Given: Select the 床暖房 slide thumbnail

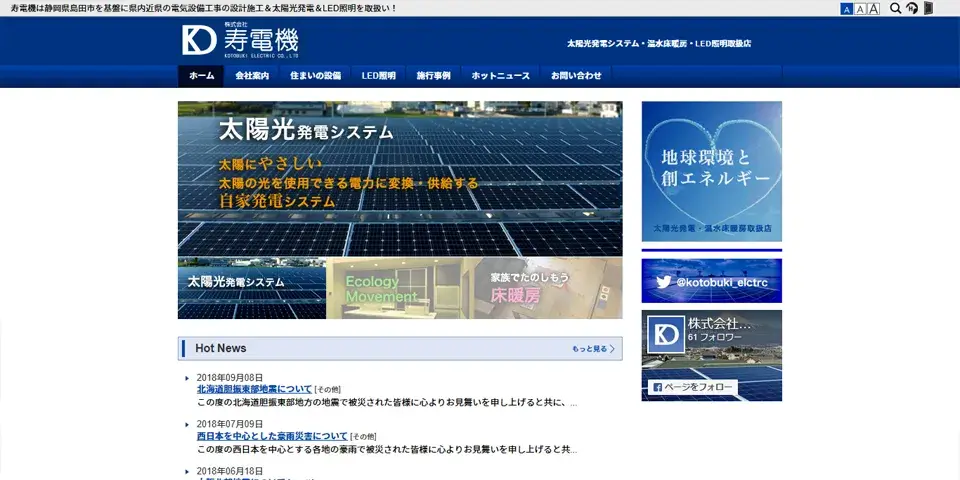Looking at the screenshot, I should pos(549,288).
